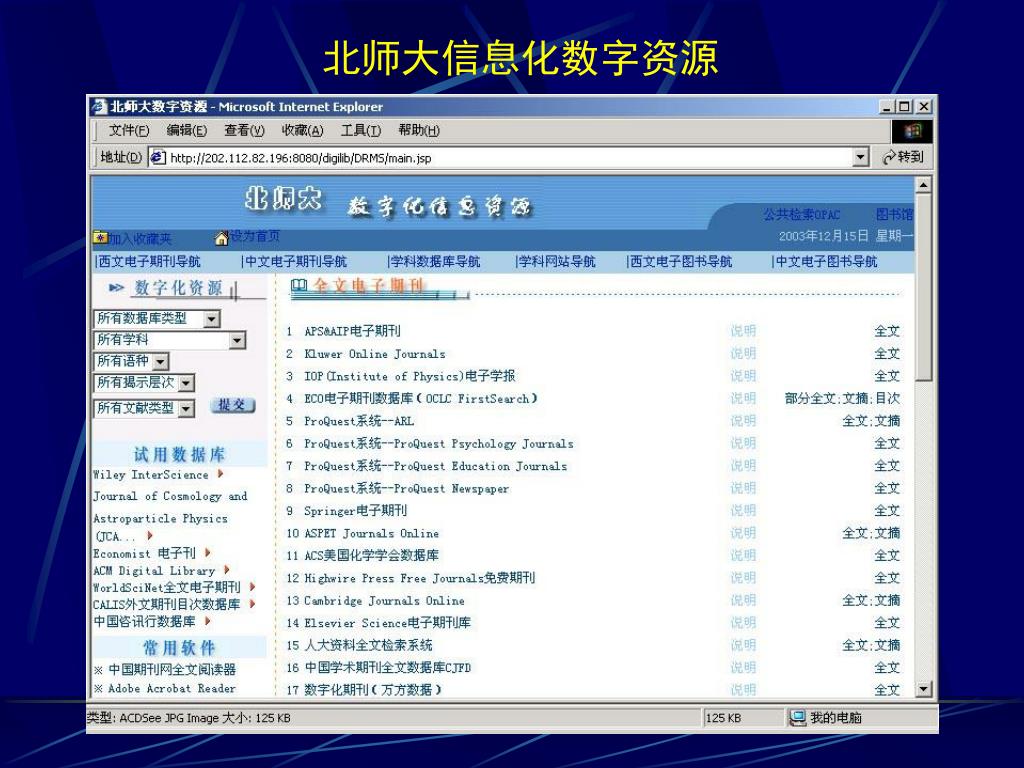The width and height of the screenshot is (1024, 768).
Task: Open 中文电子期刊导航 navigation tab
Action: [294, 262]
